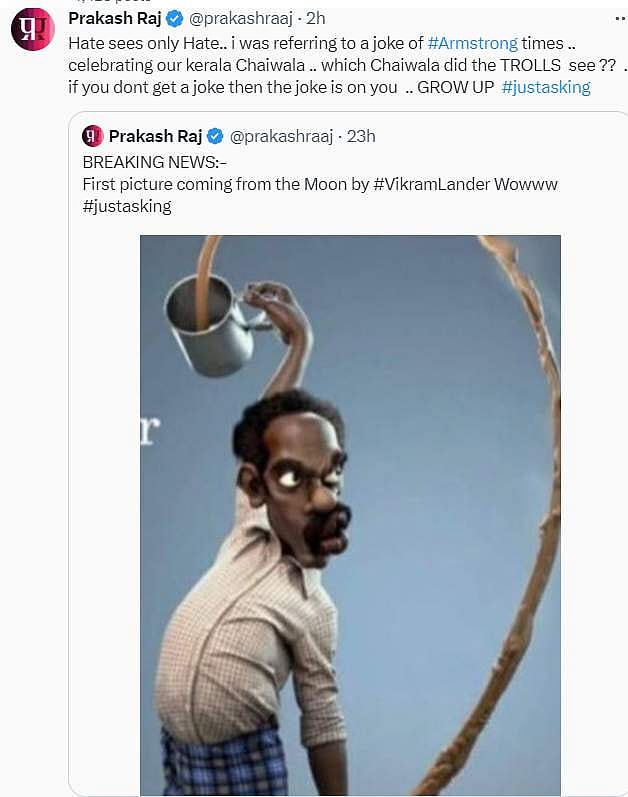Image resolution: width=628 pixels, height=797 pixels.
Task: Click the Prakash Raj profile avatar at top
Action: (33, 29)
